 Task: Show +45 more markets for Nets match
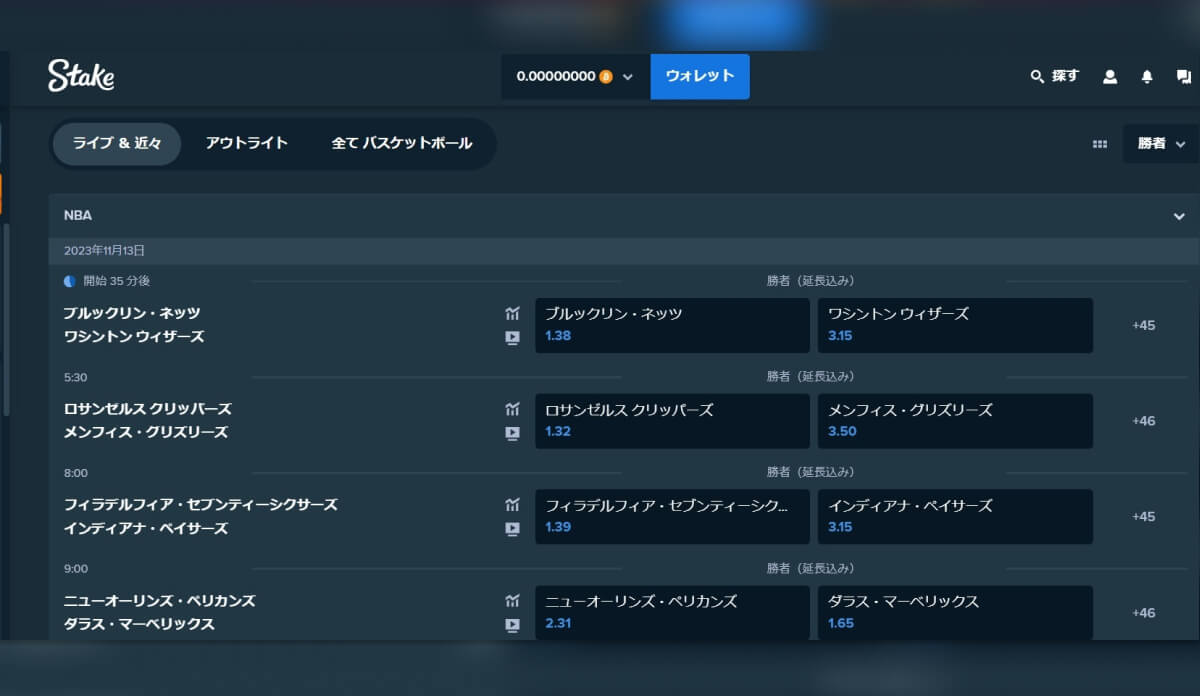click(1143, 325)
